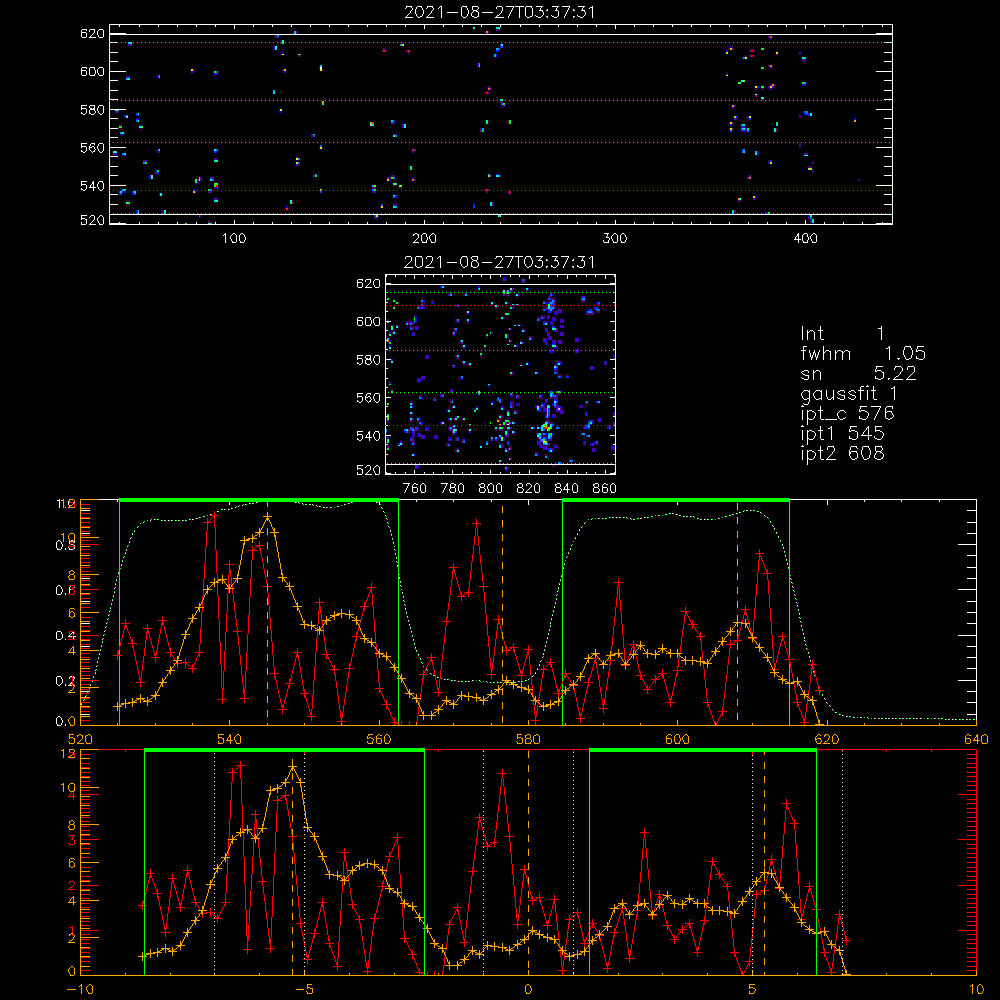1000x1000 pixels.
Task: Click the orange curve's highest peak in the upper profile plot
Action: (x=268, y=517)
